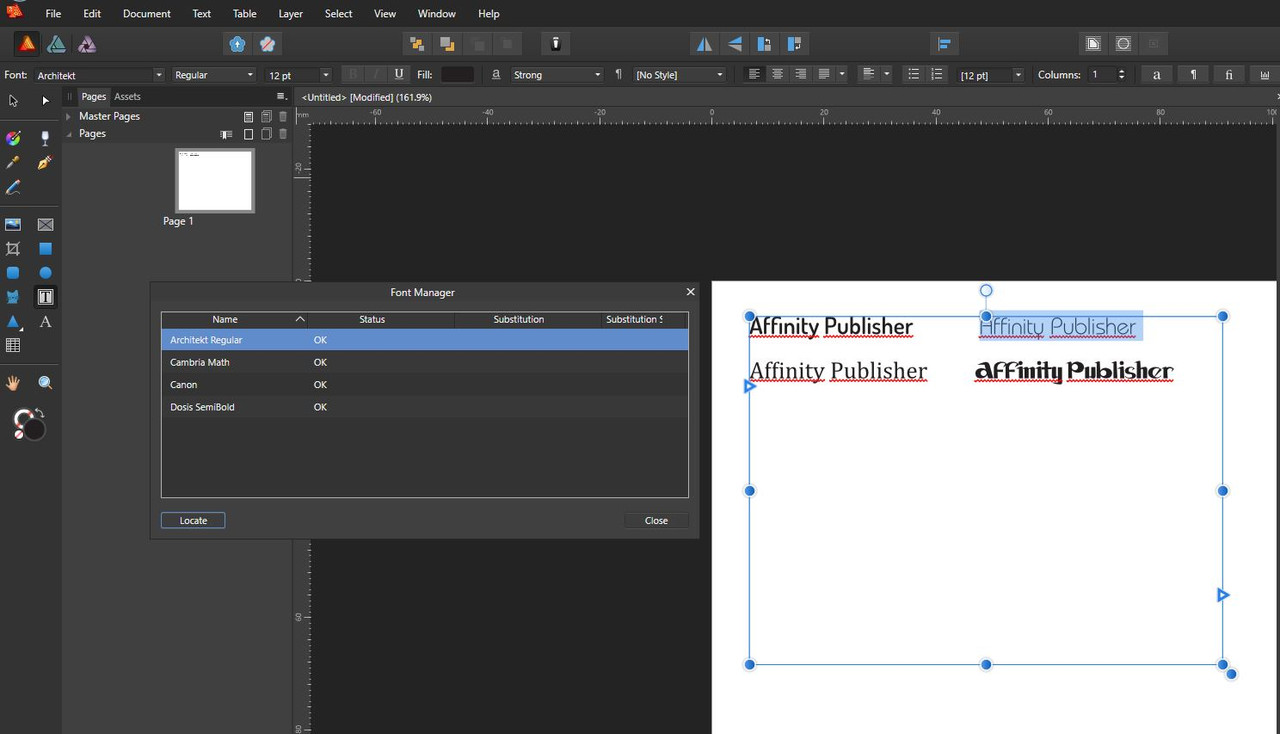Center align text
Screen dimensions: 1280x734
pyautogui.click(x=777, y=74)
